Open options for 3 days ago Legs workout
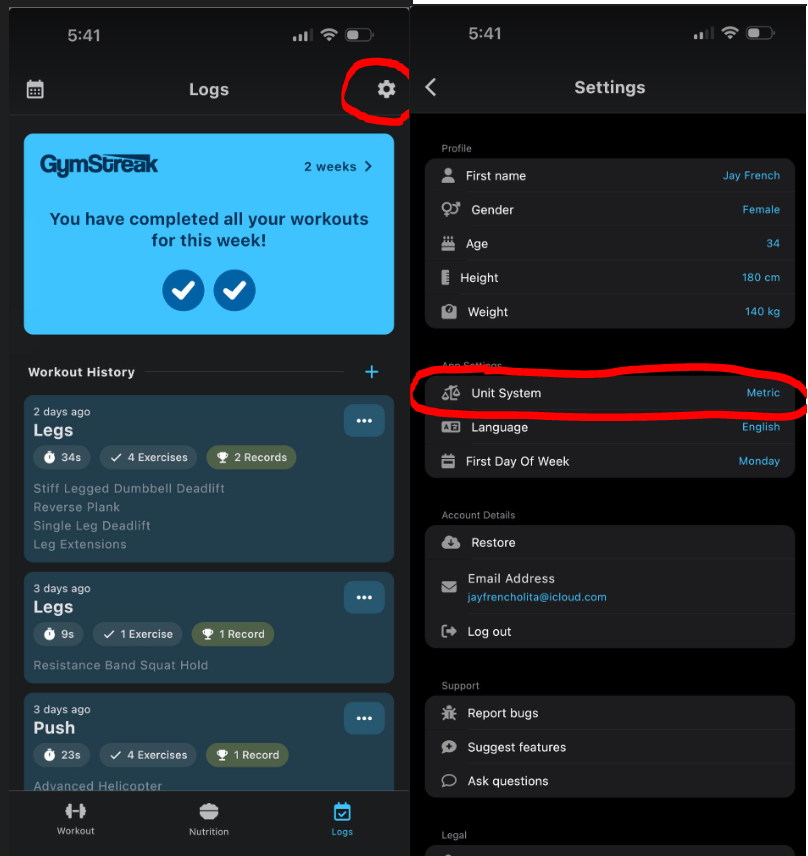 pos(364,598)
